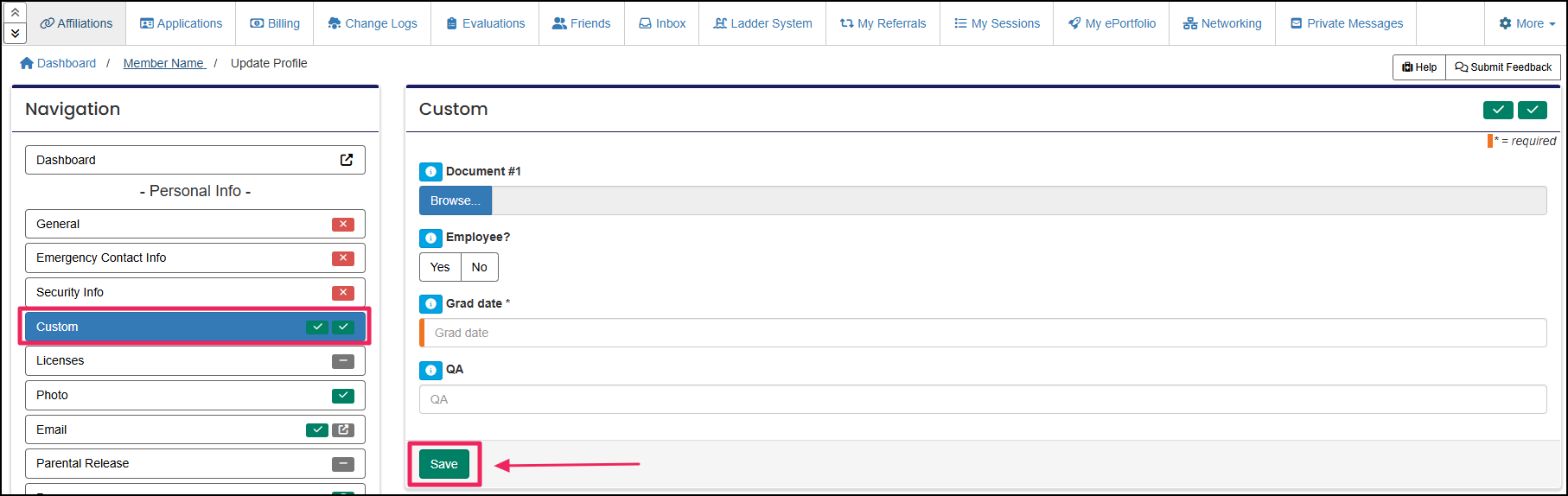The image size is (1568, 496).
Task: Expand the menu with down chevron
Action: click(x=15, y=33)
